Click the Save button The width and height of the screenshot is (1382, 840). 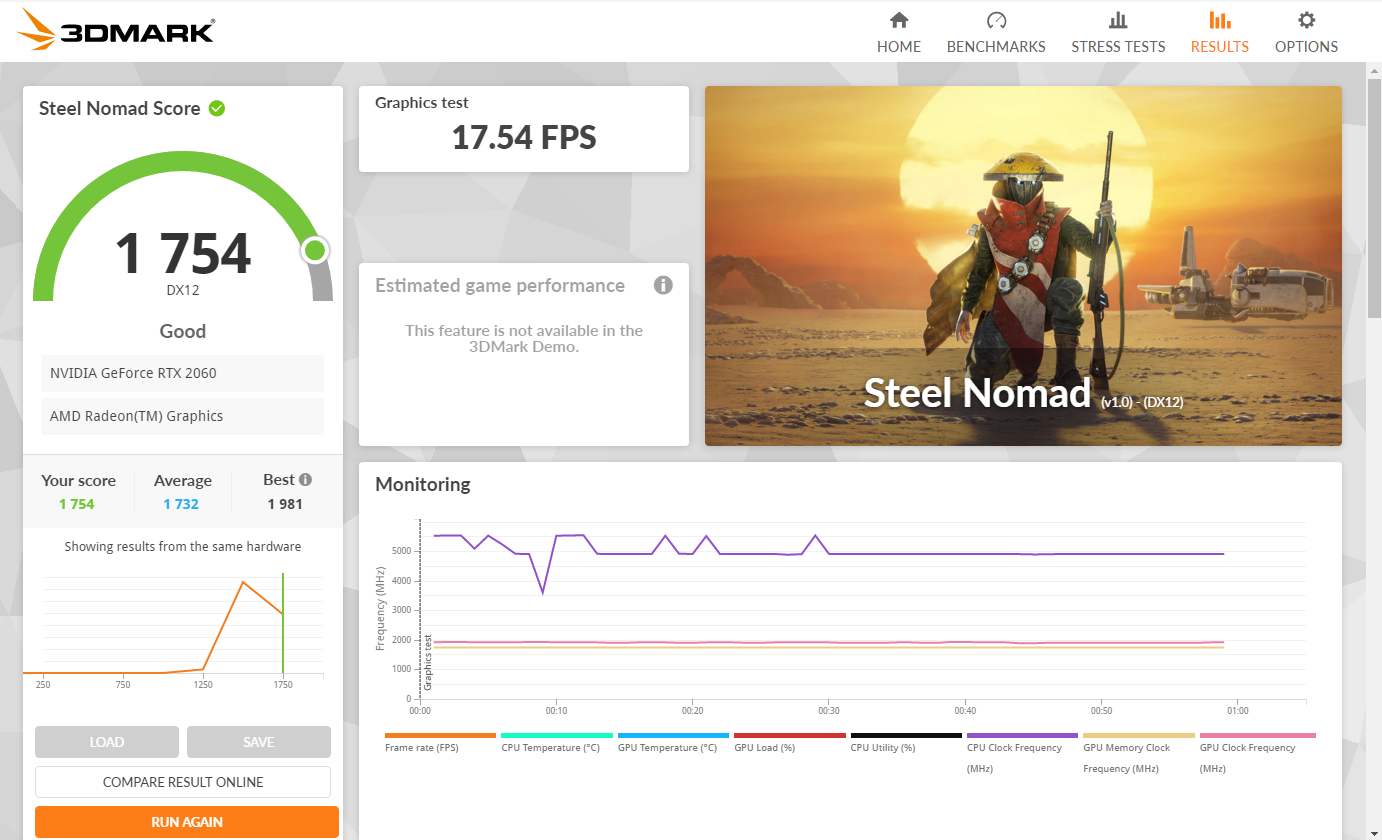coord(259,742)
